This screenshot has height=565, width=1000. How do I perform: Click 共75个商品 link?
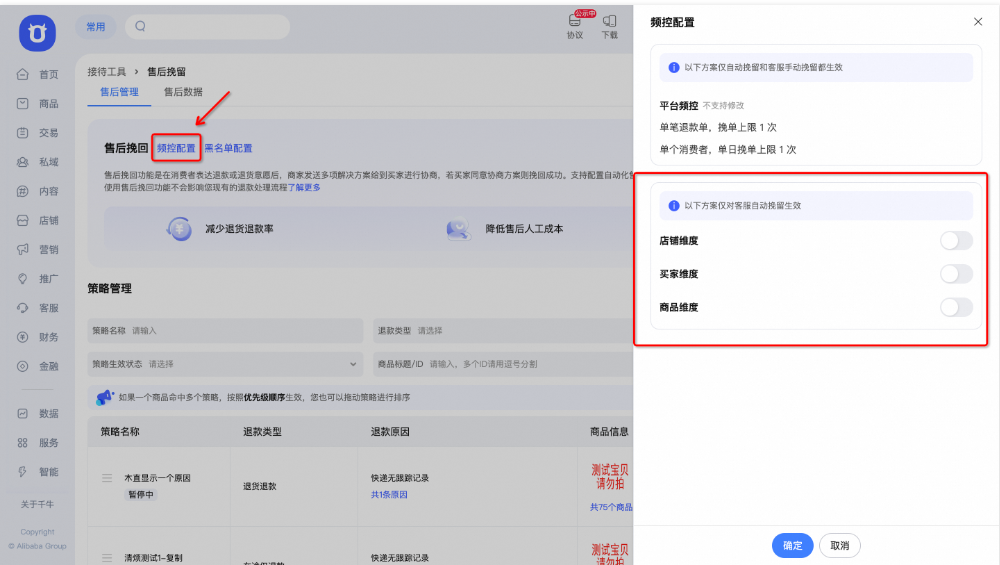pyautogui.click(x=611, y=507)
